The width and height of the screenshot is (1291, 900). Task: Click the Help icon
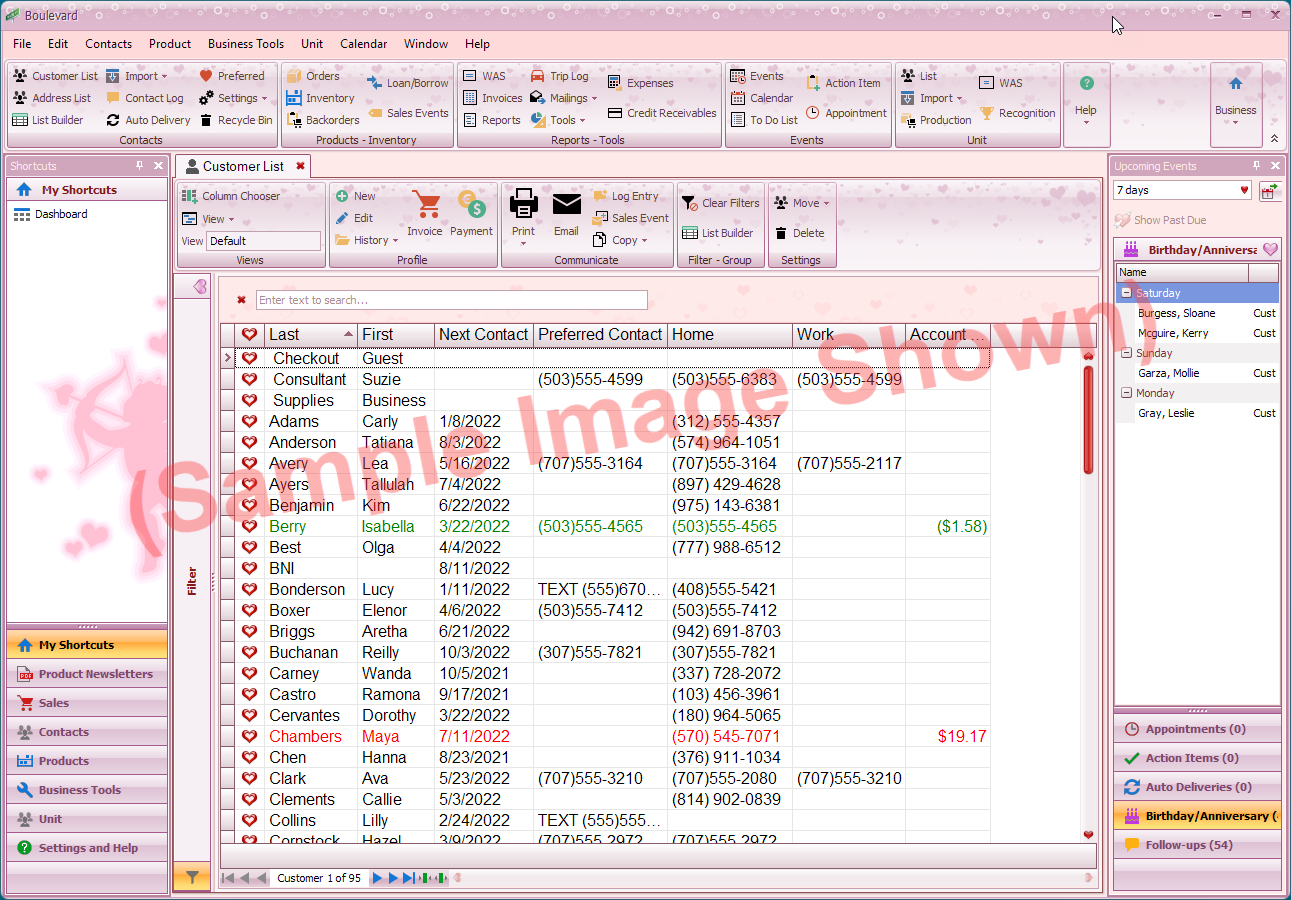(1086, 83)
